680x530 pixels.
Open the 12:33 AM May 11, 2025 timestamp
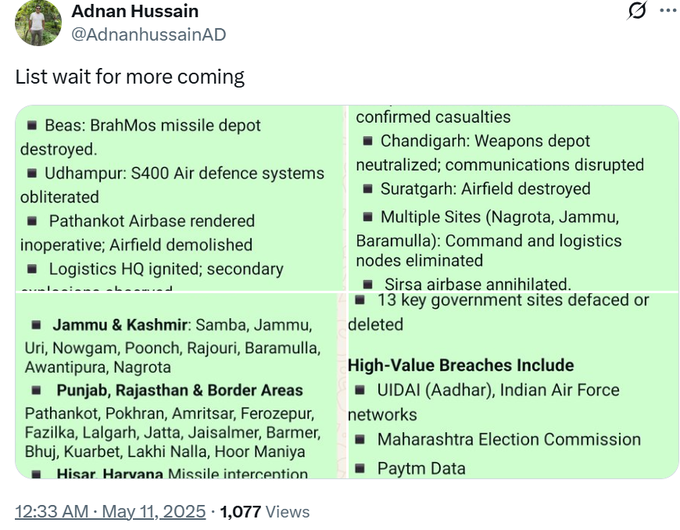pyautogui.click(x=108, y=511)
